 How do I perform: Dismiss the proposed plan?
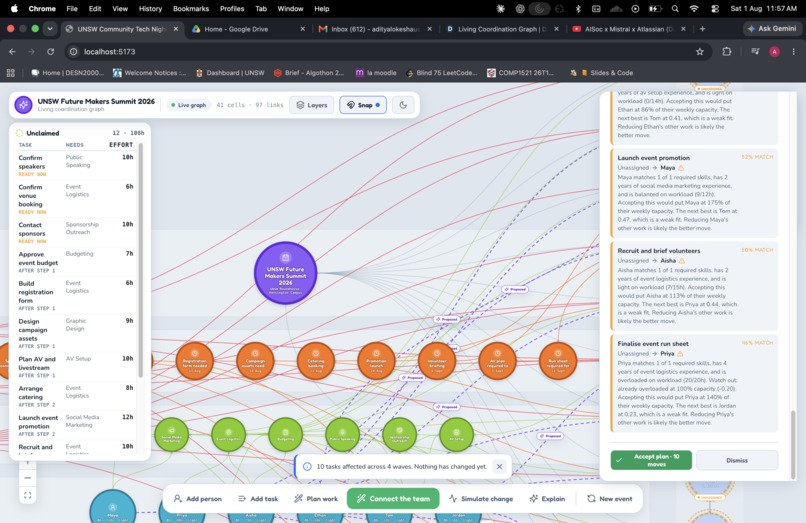click(x=737, y=460)
